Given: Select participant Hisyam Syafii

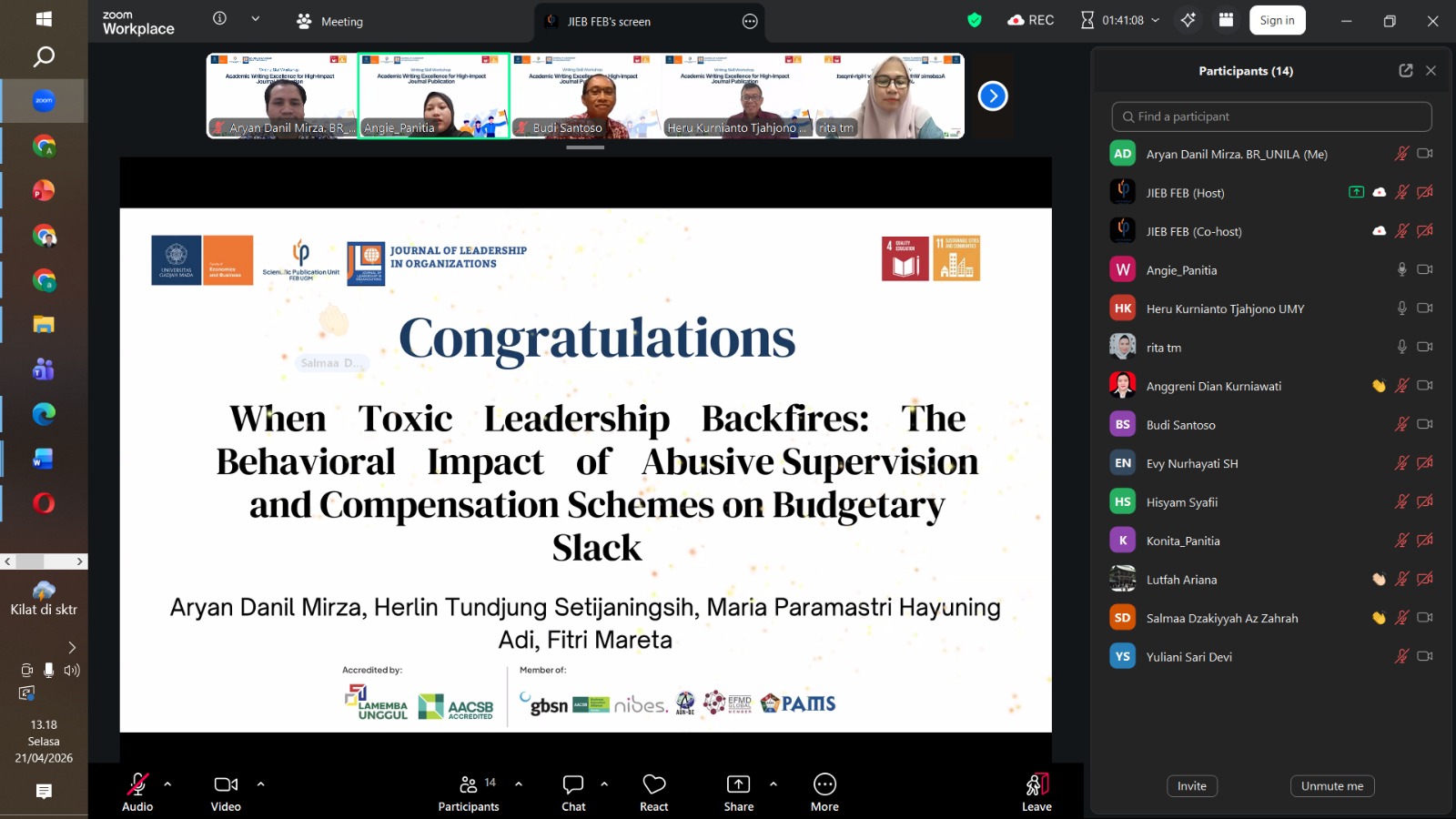Looking at the screenshot, I should tap(1271, 501).
